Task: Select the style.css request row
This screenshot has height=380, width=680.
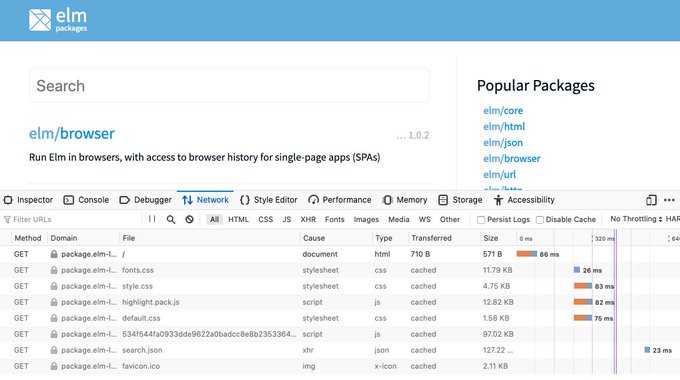Action: point(340,286)
